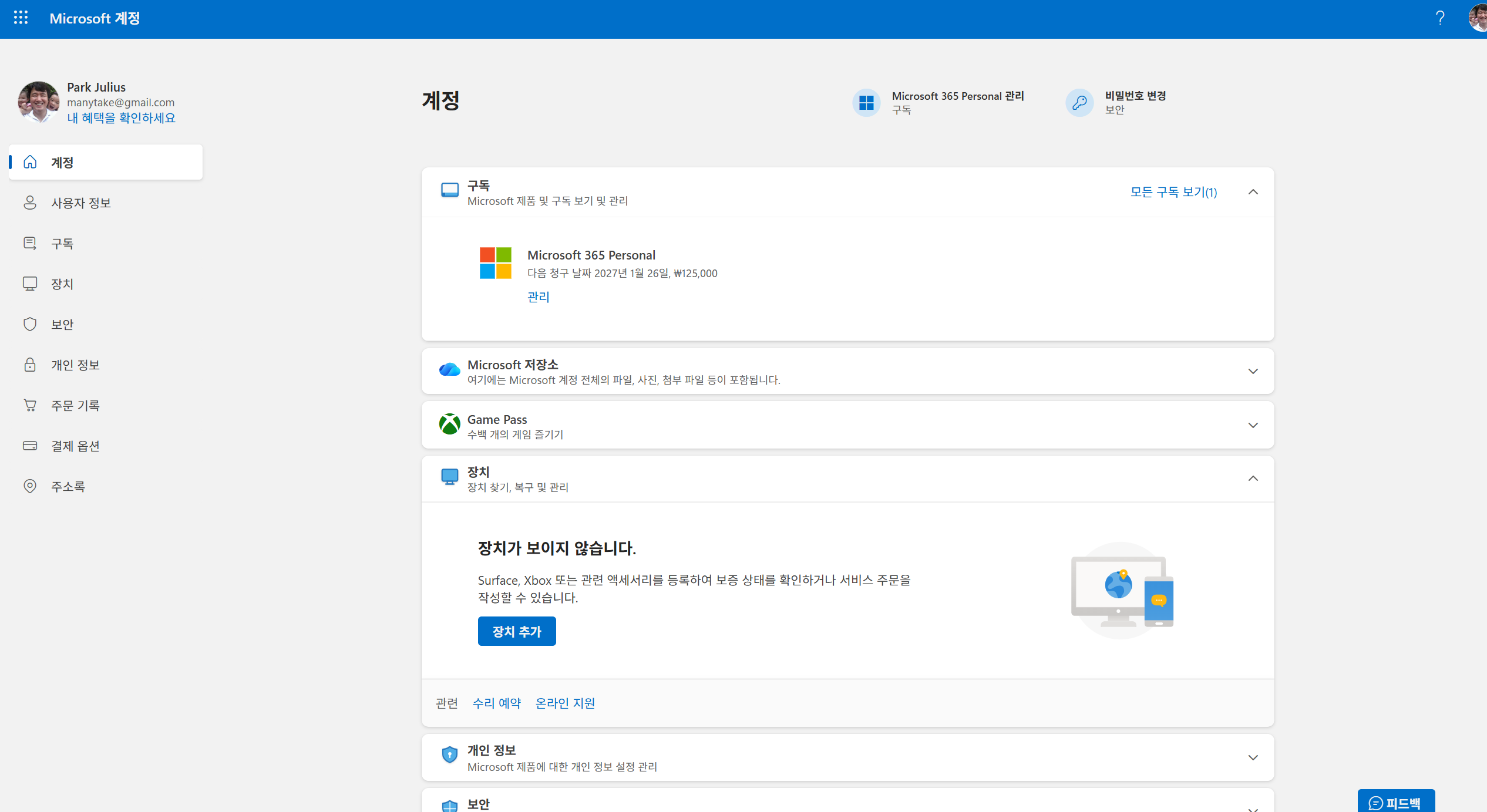Collapse the 장치 card
The image size is (1487, 812).
coord(1253,479)
